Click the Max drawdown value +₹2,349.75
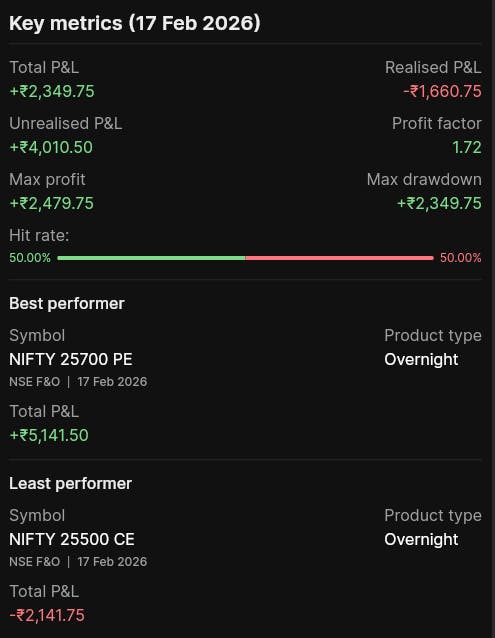The width and height of the screenshot is (495, 638). (439, 203)
